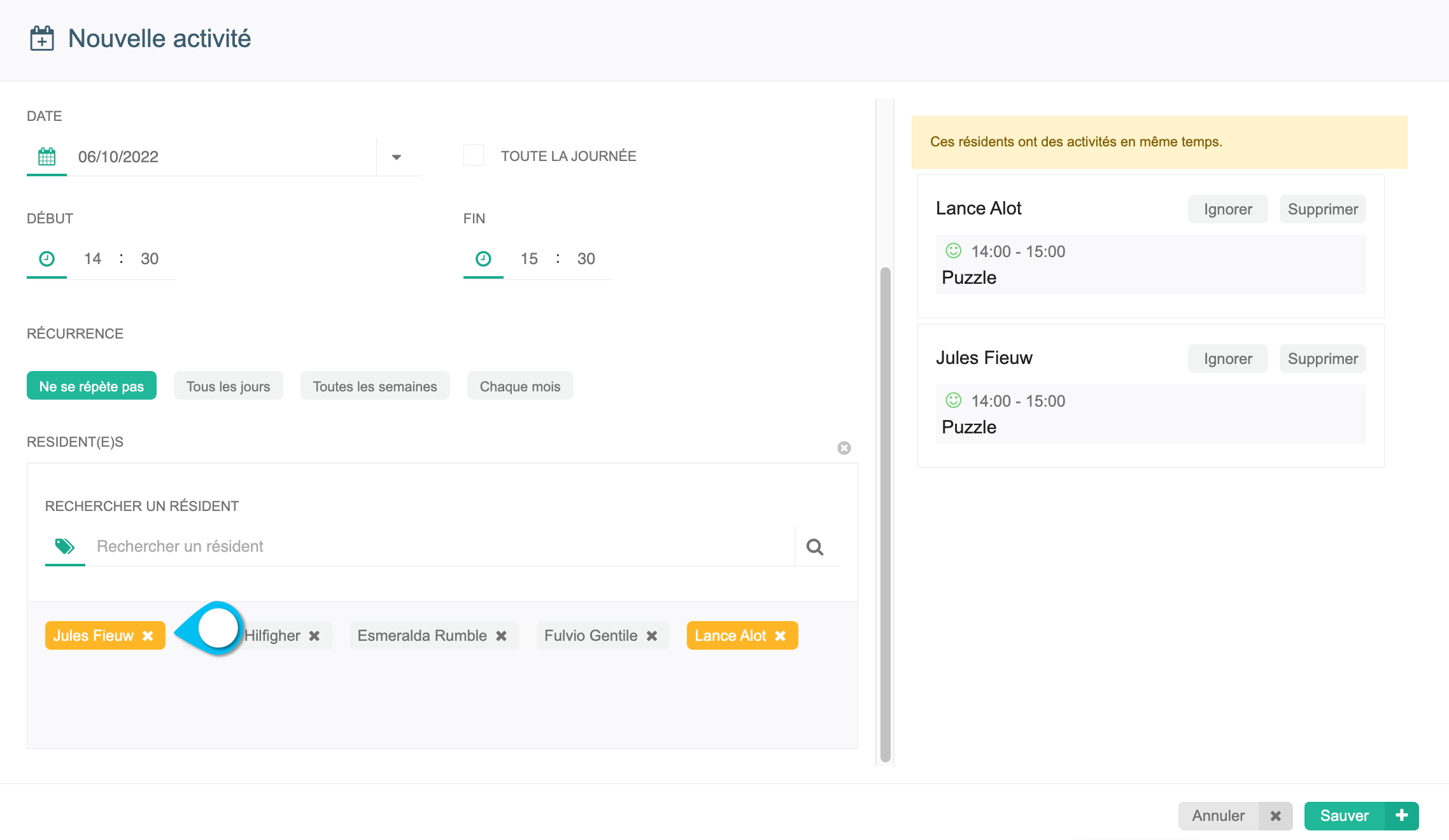Screen dimensions: 1449x840
Task: Click the tag icon in resident search
Action: pos(64,546)
